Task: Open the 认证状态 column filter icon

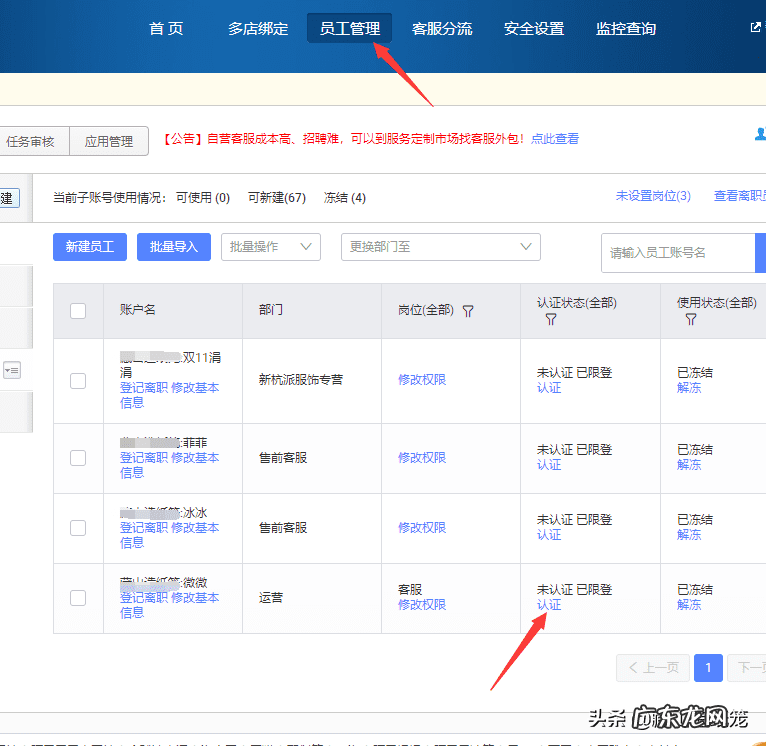Action: click(x=550, y=320)
